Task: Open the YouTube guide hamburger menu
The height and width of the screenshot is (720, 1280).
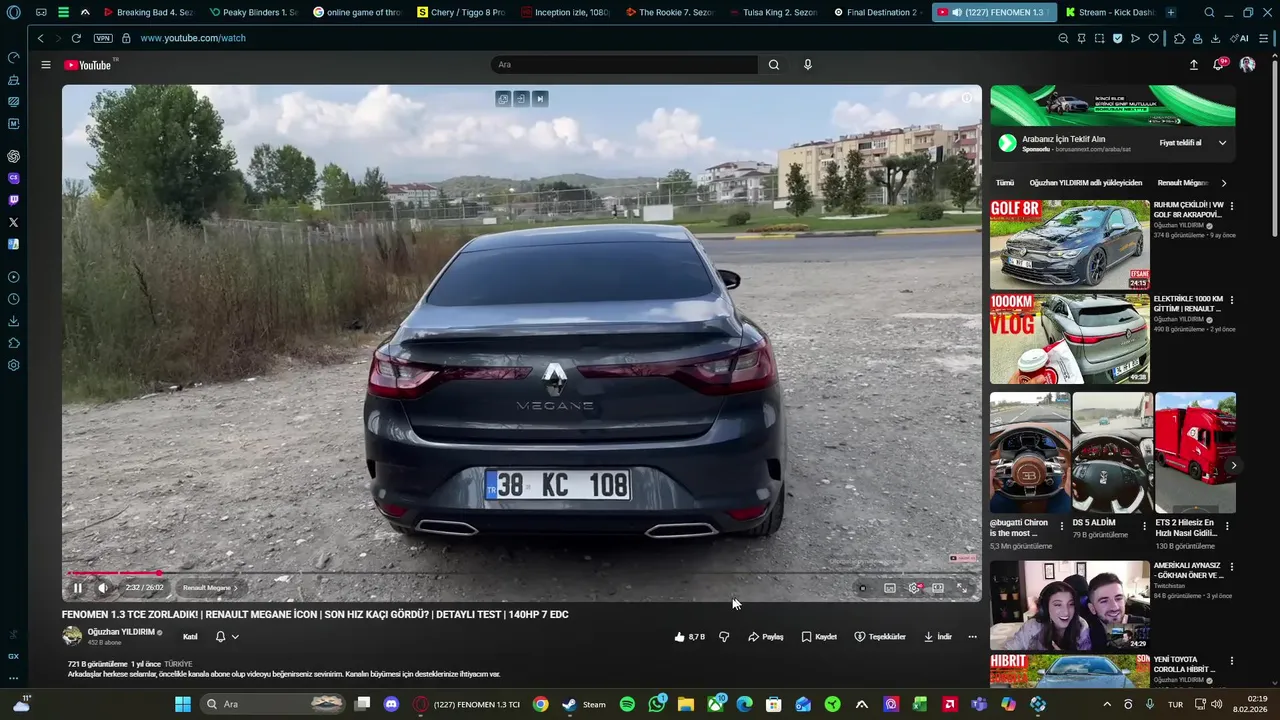Action: point(45,65)
